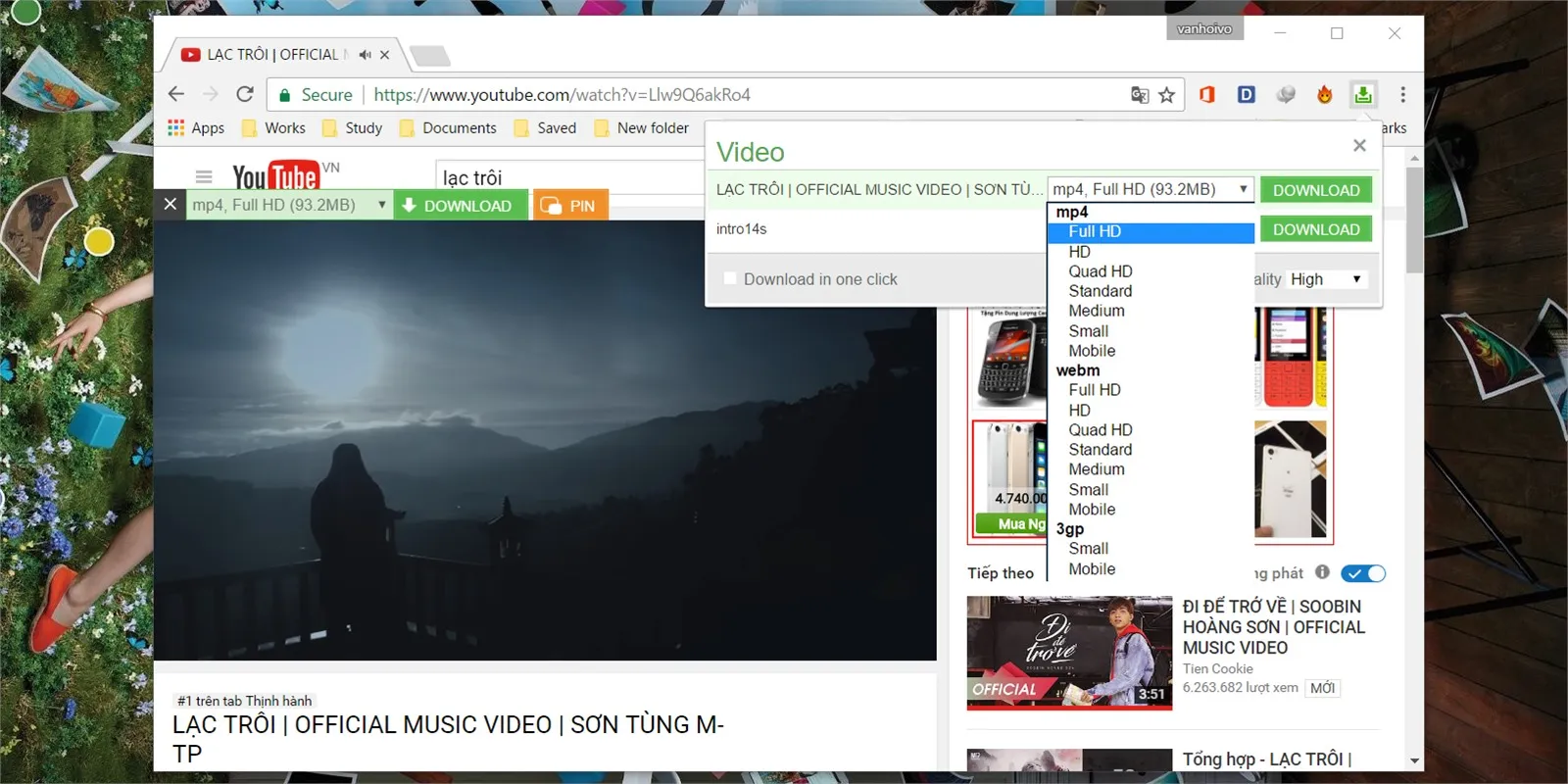Click the page vertical scrollbar thumb

click(x=1414, y=220)
